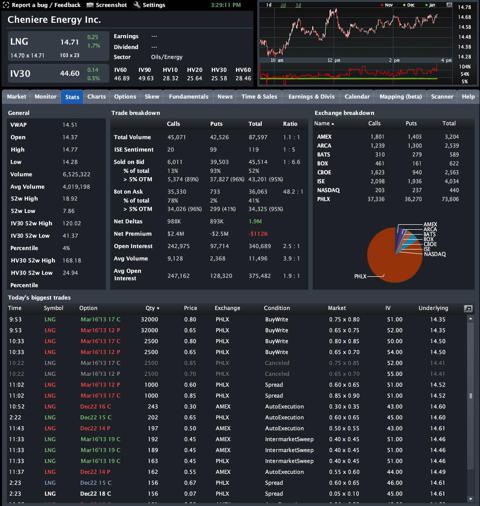480x506 pixels.
Task: Click the camera icon next to Screenshot
Action: coord(90,5)
